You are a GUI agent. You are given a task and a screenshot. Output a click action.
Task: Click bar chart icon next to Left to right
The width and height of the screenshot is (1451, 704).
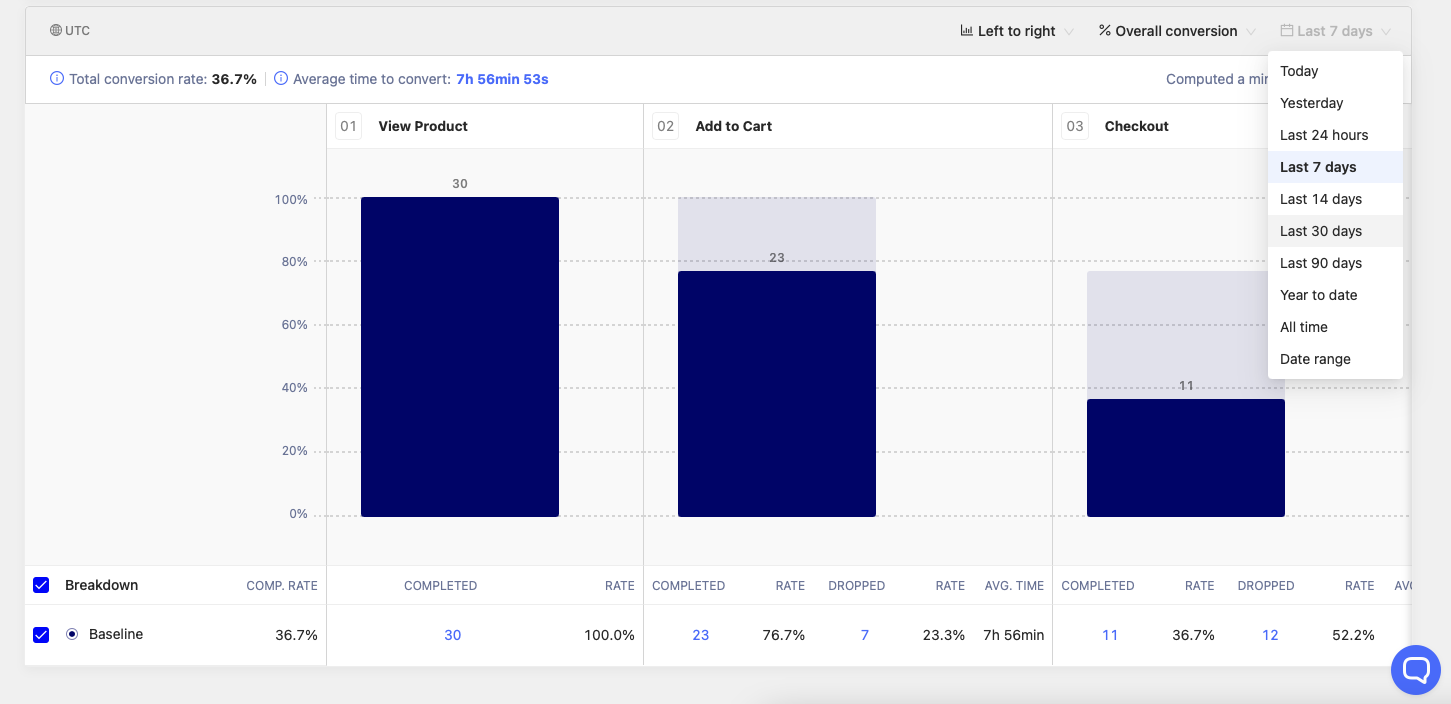point(966,31)
